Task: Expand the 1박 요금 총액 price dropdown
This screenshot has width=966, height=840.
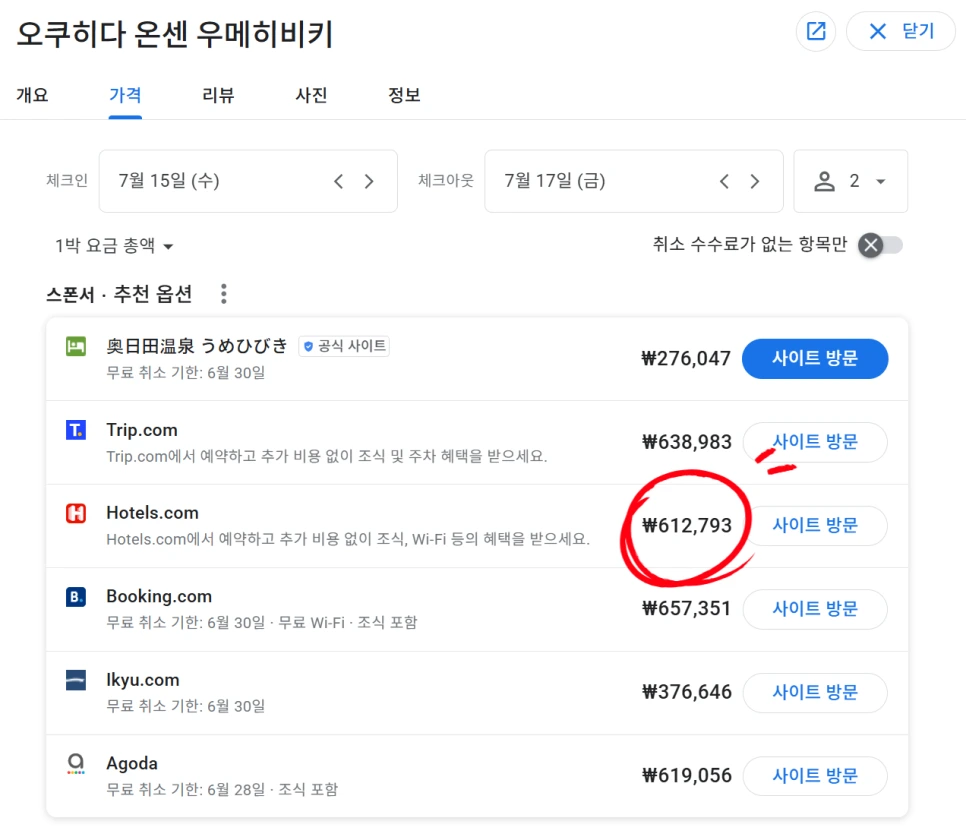Action: coord(114,246)
